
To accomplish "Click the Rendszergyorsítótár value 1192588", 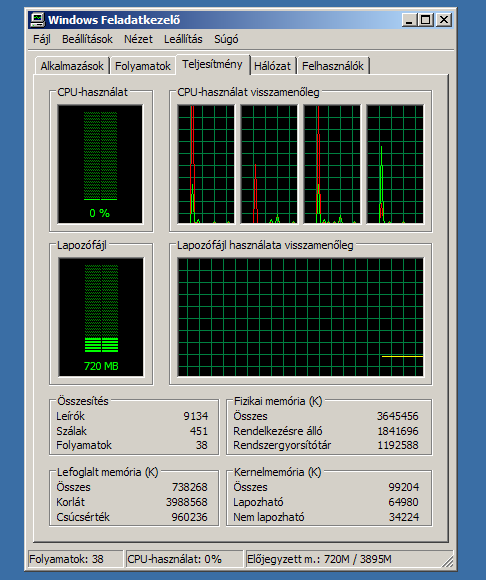I will tap(398, 445).
